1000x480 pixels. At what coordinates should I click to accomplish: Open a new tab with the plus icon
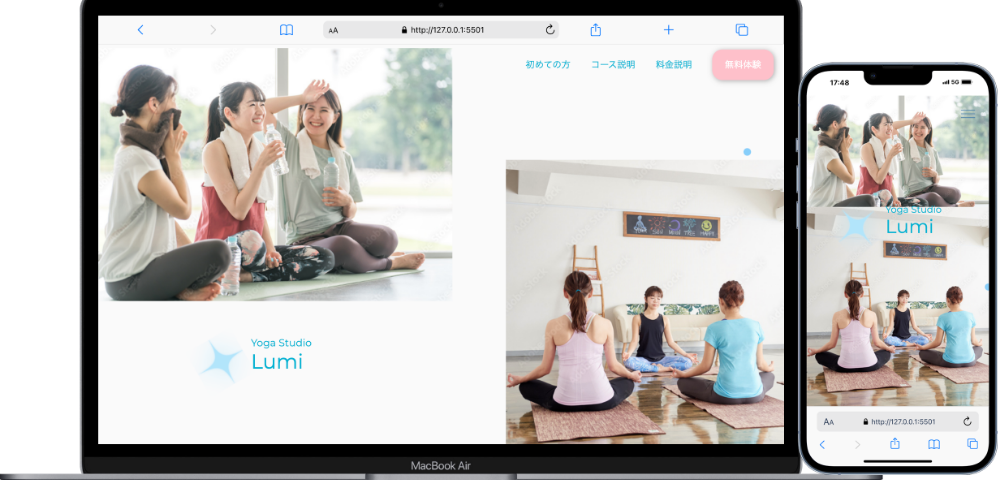[669, 30]
